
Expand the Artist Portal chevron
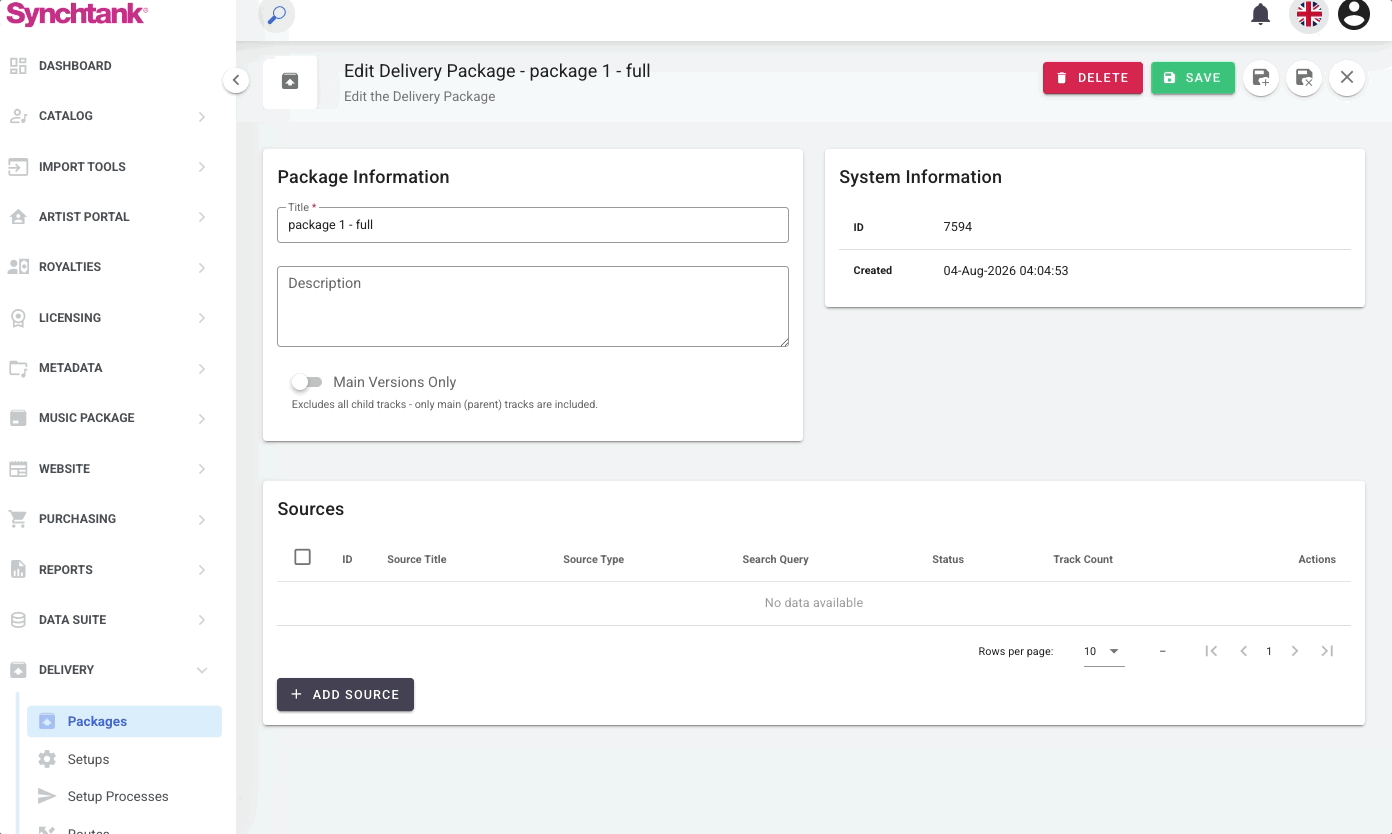click(202, 217)
